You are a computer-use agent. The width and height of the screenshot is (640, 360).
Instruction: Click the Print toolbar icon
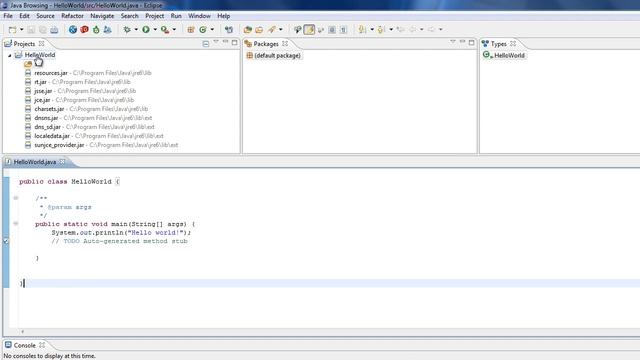coord(54,30)
